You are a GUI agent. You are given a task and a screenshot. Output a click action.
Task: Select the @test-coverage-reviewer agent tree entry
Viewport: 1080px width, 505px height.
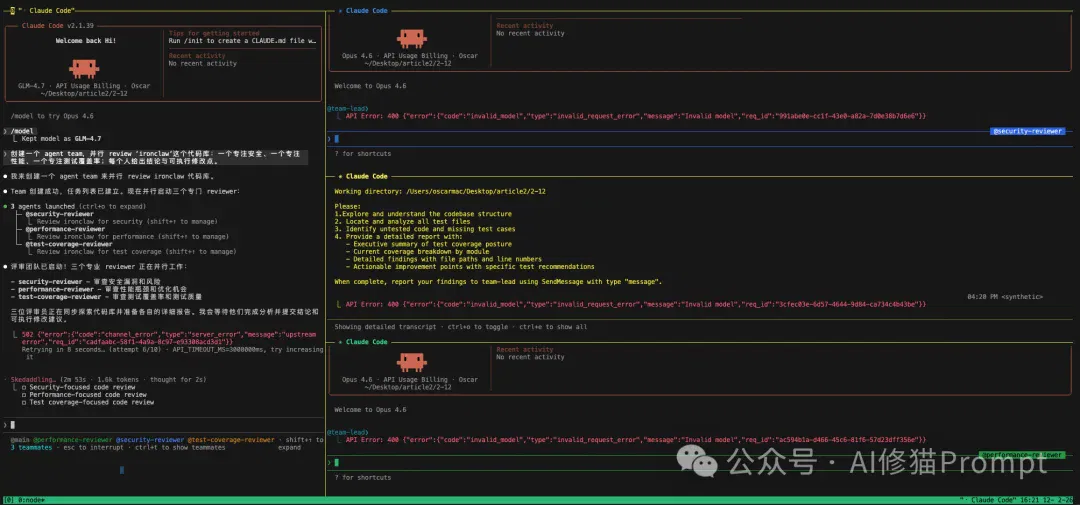pos(69,244)
